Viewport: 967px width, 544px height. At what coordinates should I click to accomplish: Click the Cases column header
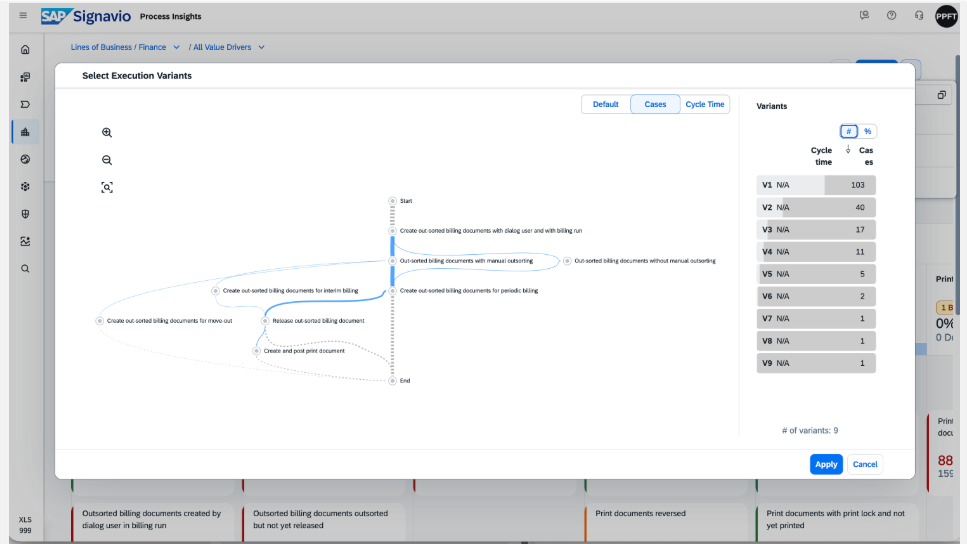pos(866,156)
